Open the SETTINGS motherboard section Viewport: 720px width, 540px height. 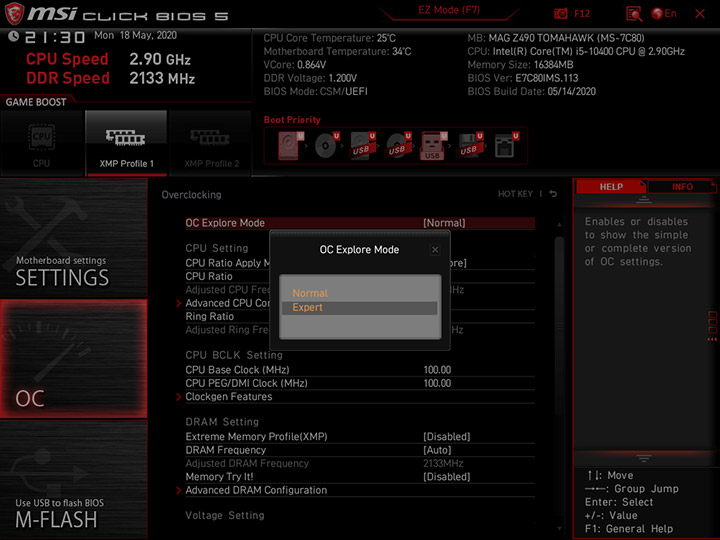tap(73, 238)
